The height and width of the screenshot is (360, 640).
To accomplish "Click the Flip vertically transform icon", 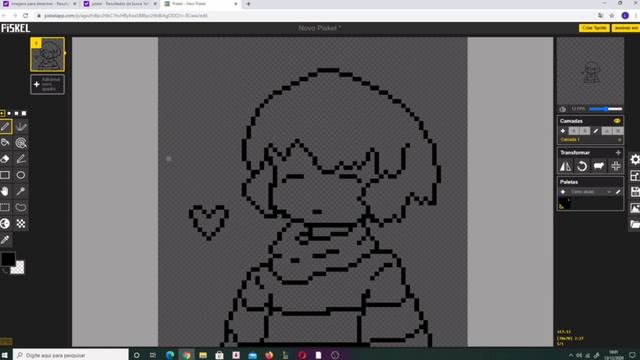I will point(565,166).
